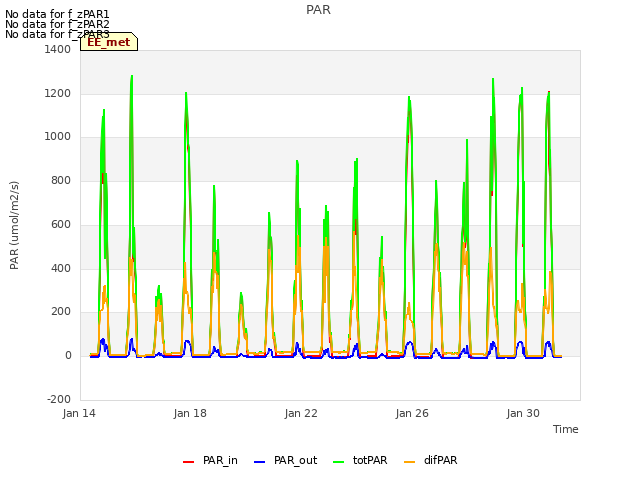Click the 200 y-axis tick label
Viewport: 640px width, 480px height.
(x=61, y=312)
